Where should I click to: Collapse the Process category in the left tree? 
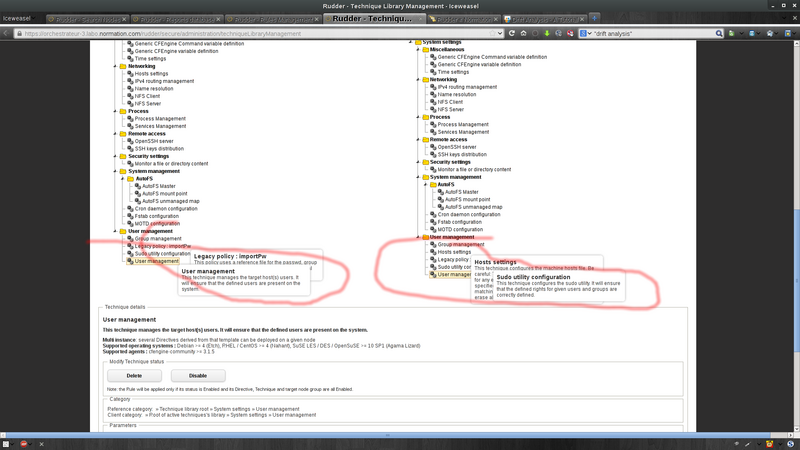coord(115,111)
